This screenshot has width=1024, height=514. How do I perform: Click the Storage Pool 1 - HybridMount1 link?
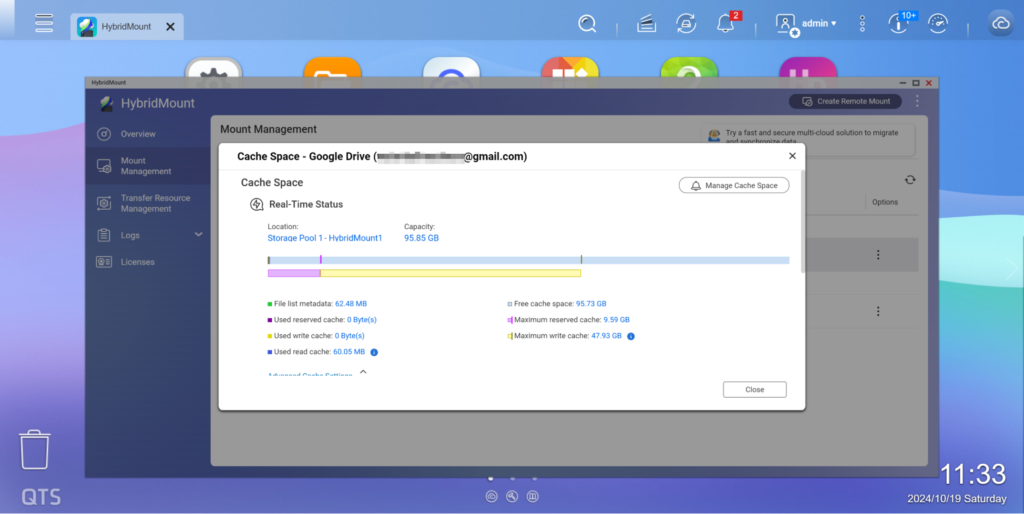click(x=325, y=238)
